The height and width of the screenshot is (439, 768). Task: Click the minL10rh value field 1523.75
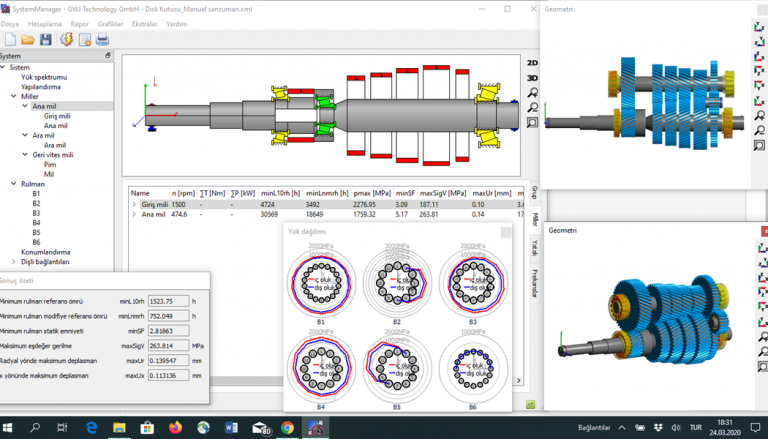(168, 301)
